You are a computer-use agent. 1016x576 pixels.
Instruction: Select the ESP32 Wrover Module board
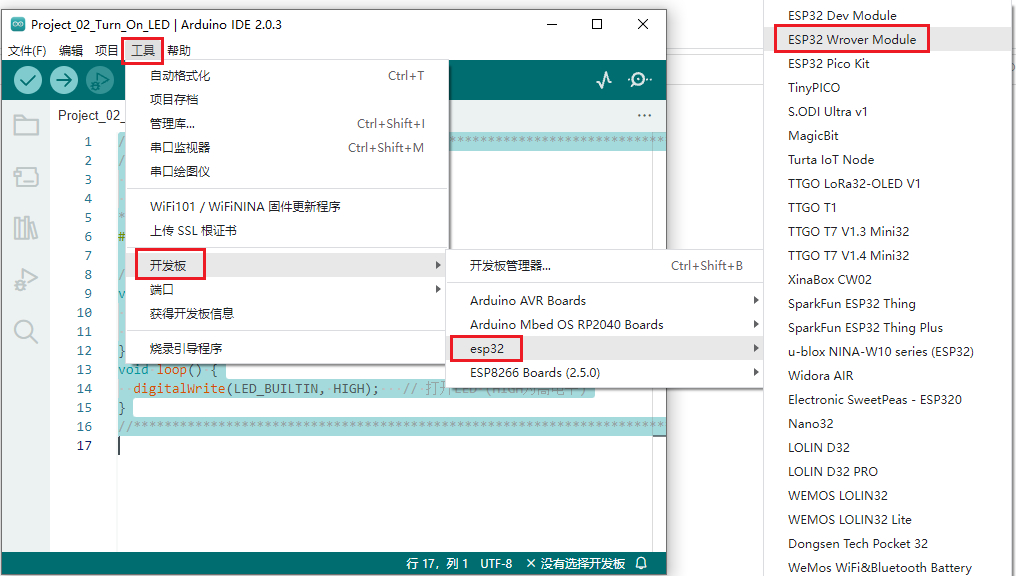[x=851, y=38]
